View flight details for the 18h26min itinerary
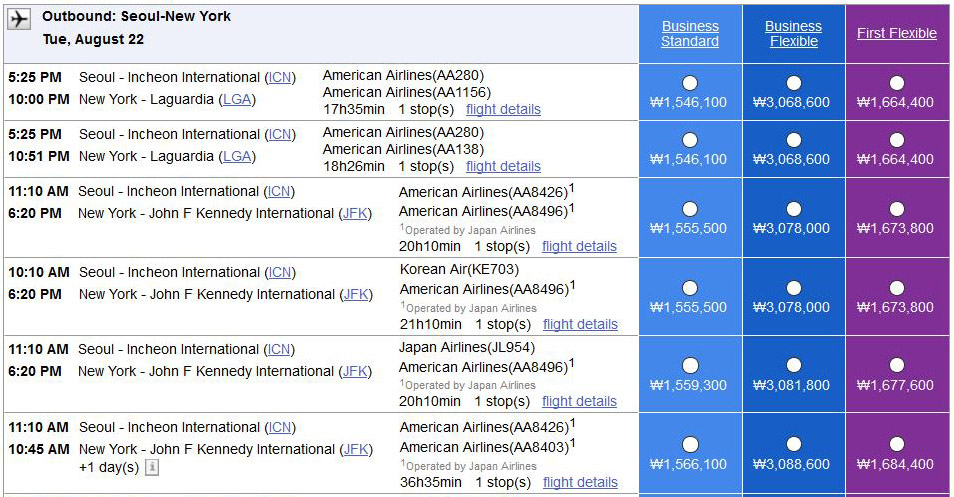954x497 pixels. coord(503,167)
